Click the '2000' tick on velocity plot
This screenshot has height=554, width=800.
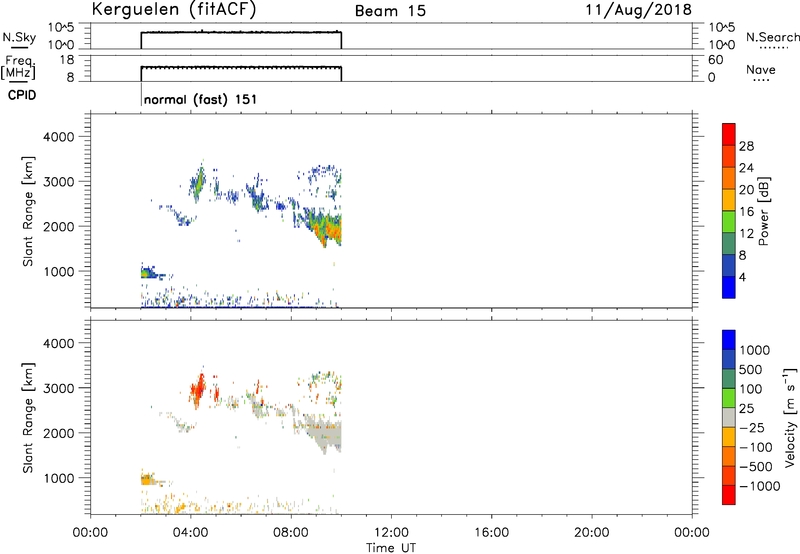59,433
